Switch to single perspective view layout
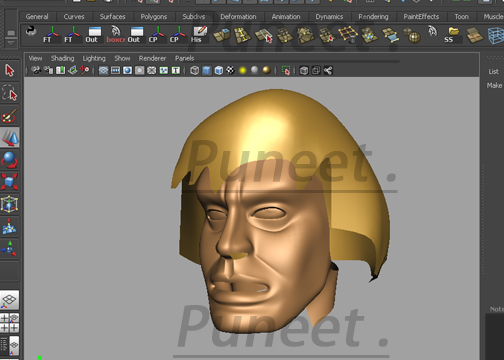This screenshot has height=360, width=504. tap(10, 300)
